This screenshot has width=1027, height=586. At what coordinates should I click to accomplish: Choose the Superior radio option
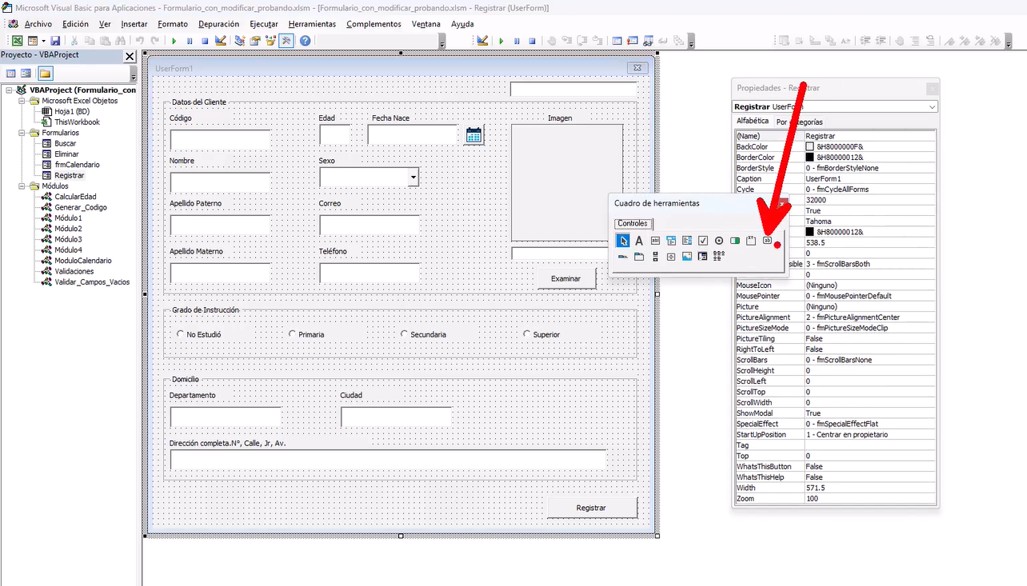(x=527, y=334)
